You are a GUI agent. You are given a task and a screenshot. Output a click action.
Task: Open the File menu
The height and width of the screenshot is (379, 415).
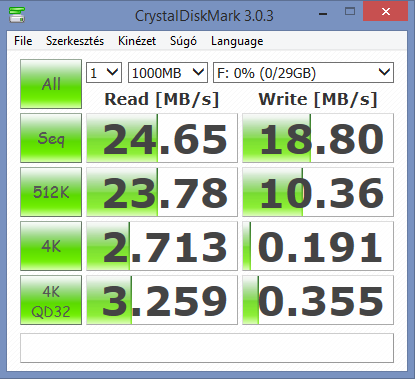pyautogui.click(x=23, y=41)
